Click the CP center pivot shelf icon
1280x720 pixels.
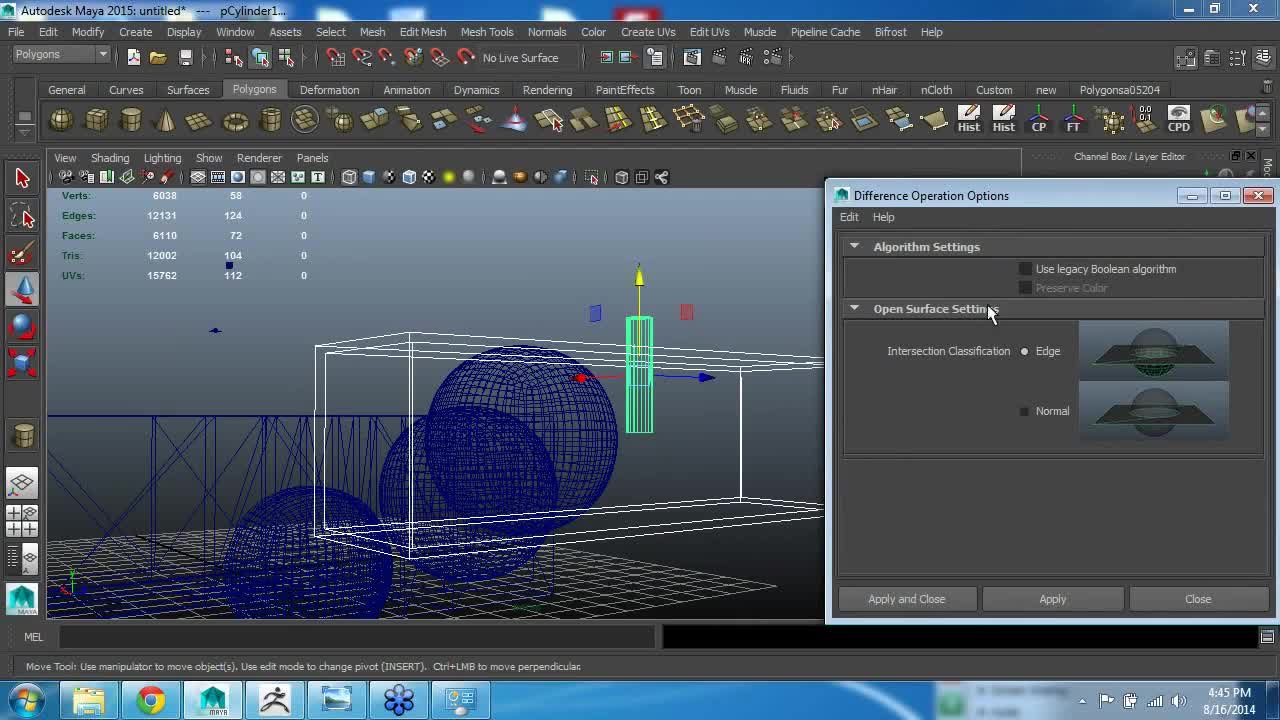click(1038, 120)
